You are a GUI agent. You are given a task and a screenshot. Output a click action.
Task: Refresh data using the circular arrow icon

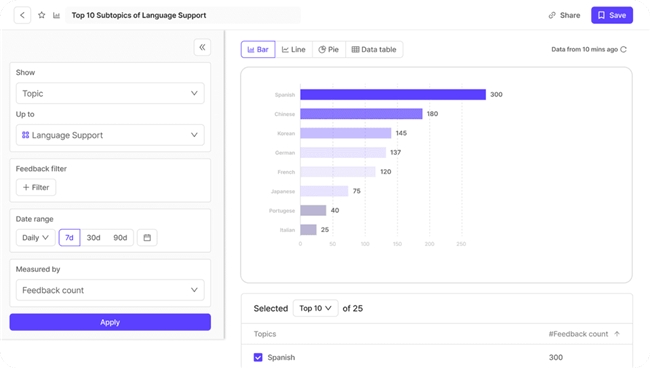coord(623,49)
